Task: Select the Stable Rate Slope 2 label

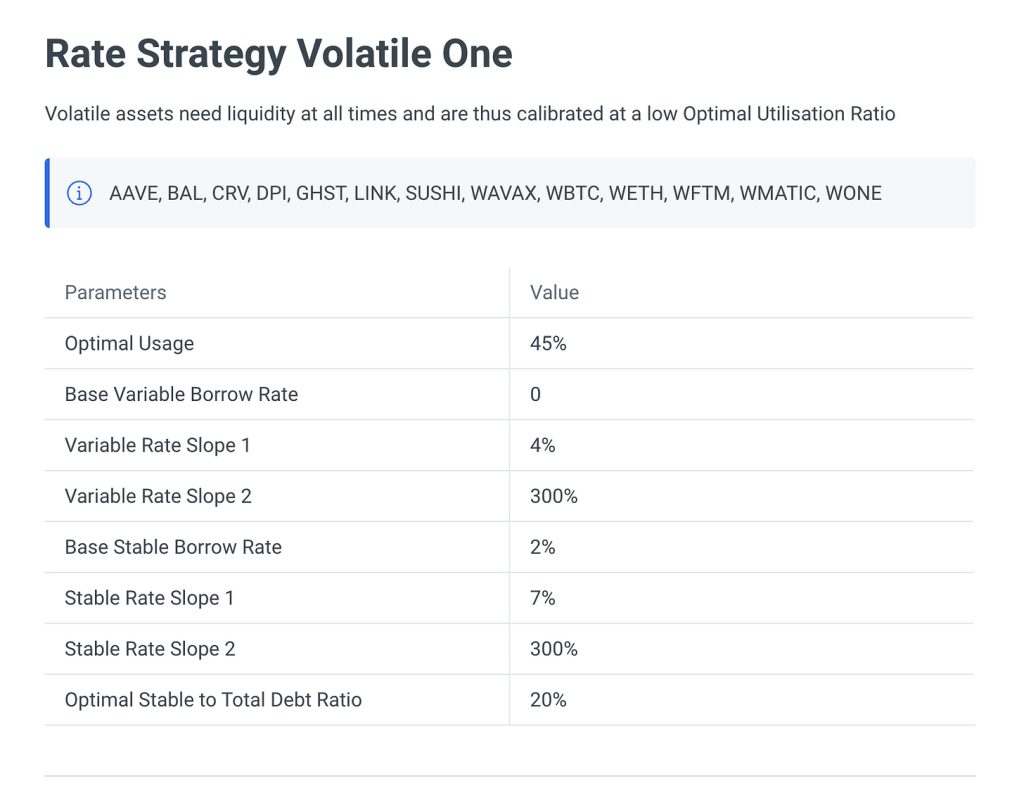Action: pyautogui.click(x=150, y=649)
